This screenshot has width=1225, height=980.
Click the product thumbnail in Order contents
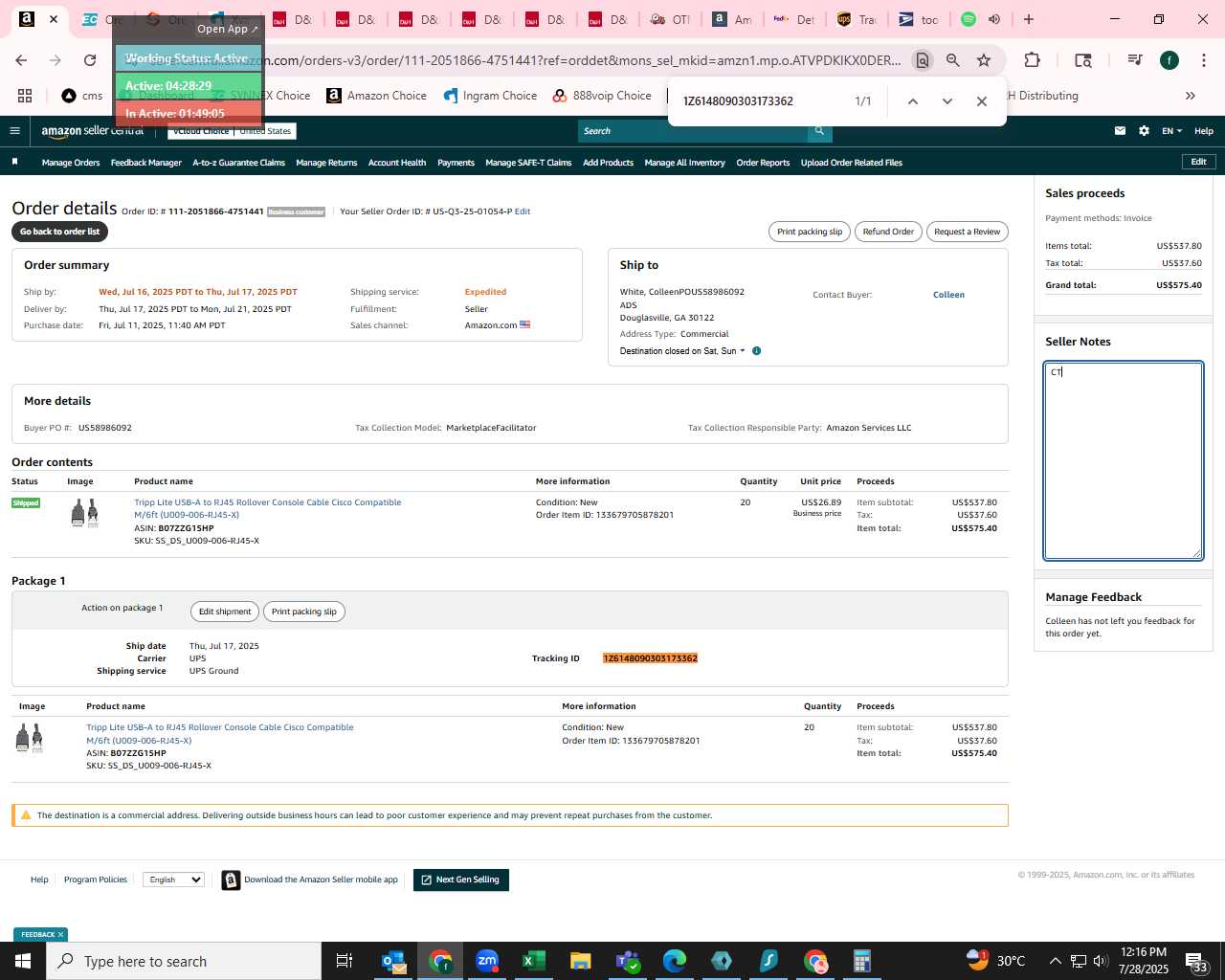click(85, 513)
